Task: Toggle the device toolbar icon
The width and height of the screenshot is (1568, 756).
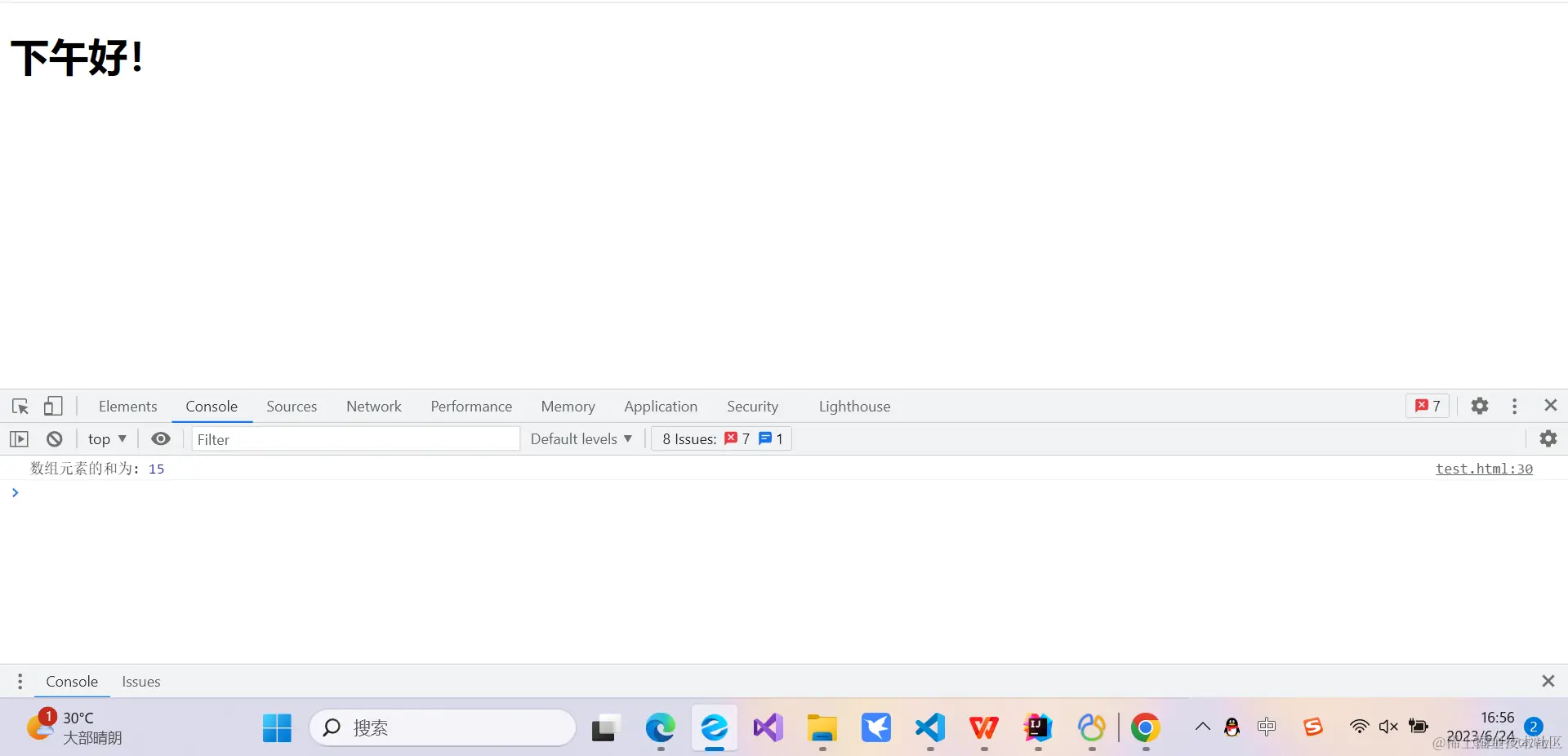Action: (53, 406)
